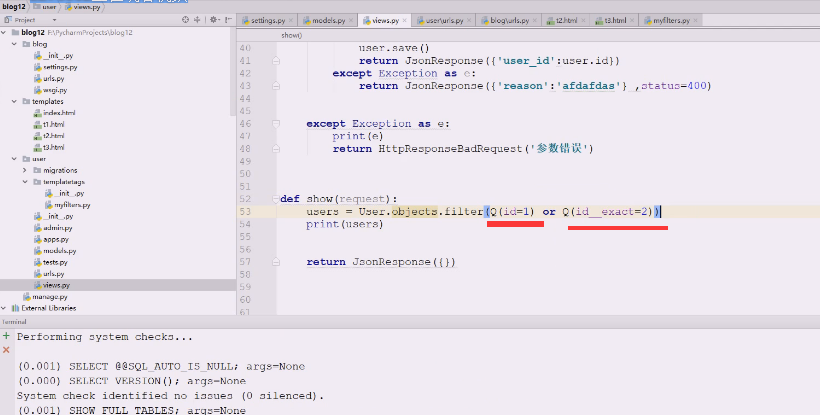Click the fold marker on line 46

[x=276, y=124]
